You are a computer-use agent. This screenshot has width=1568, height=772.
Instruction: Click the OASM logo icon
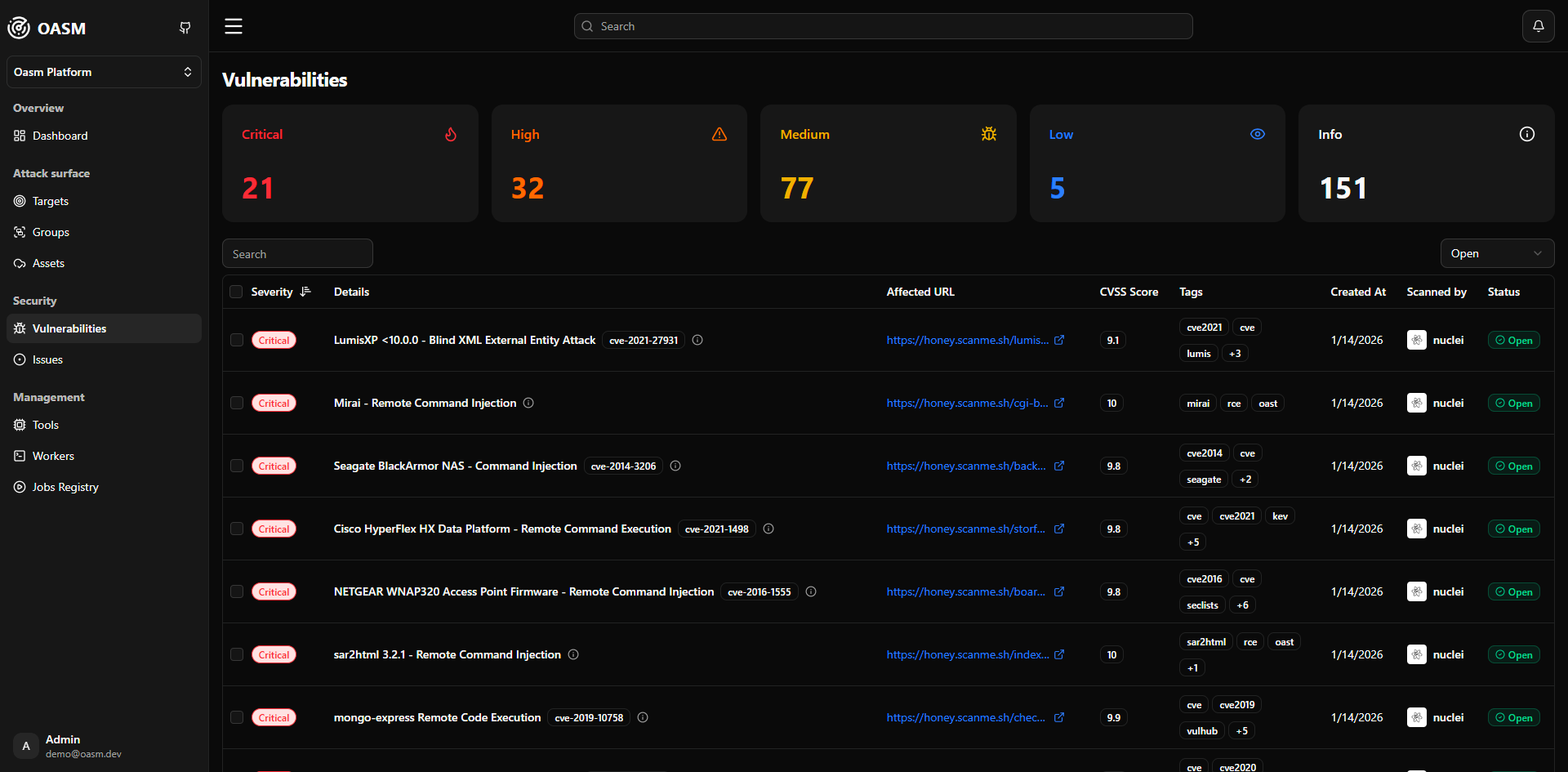click(x=19, y=28)
